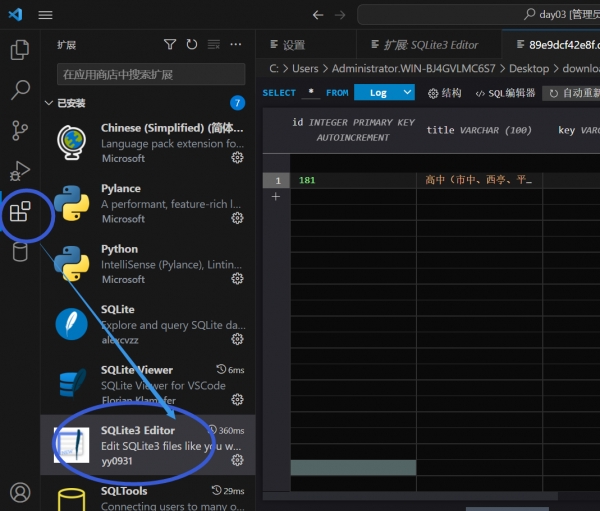Image resolution: width=600 pixels, height=511 pixels.
Task: Open the Accounts icon in activity bar
Action: (x=20, y=492)
